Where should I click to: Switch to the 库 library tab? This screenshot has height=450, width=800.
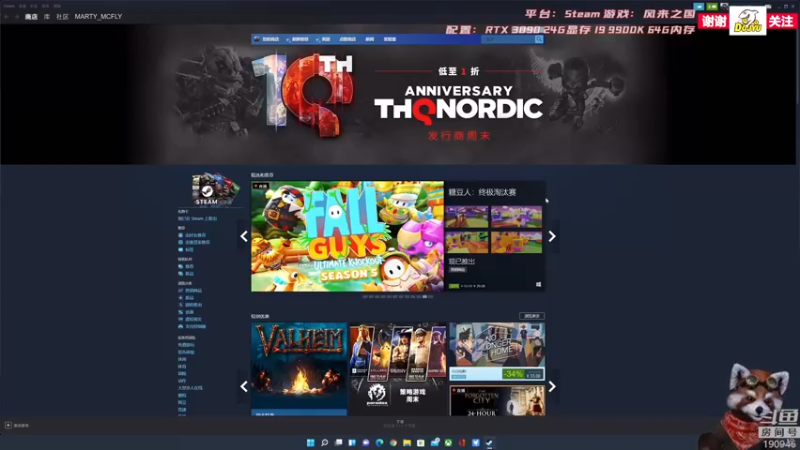pyautogui.click(x=47, y=17)
